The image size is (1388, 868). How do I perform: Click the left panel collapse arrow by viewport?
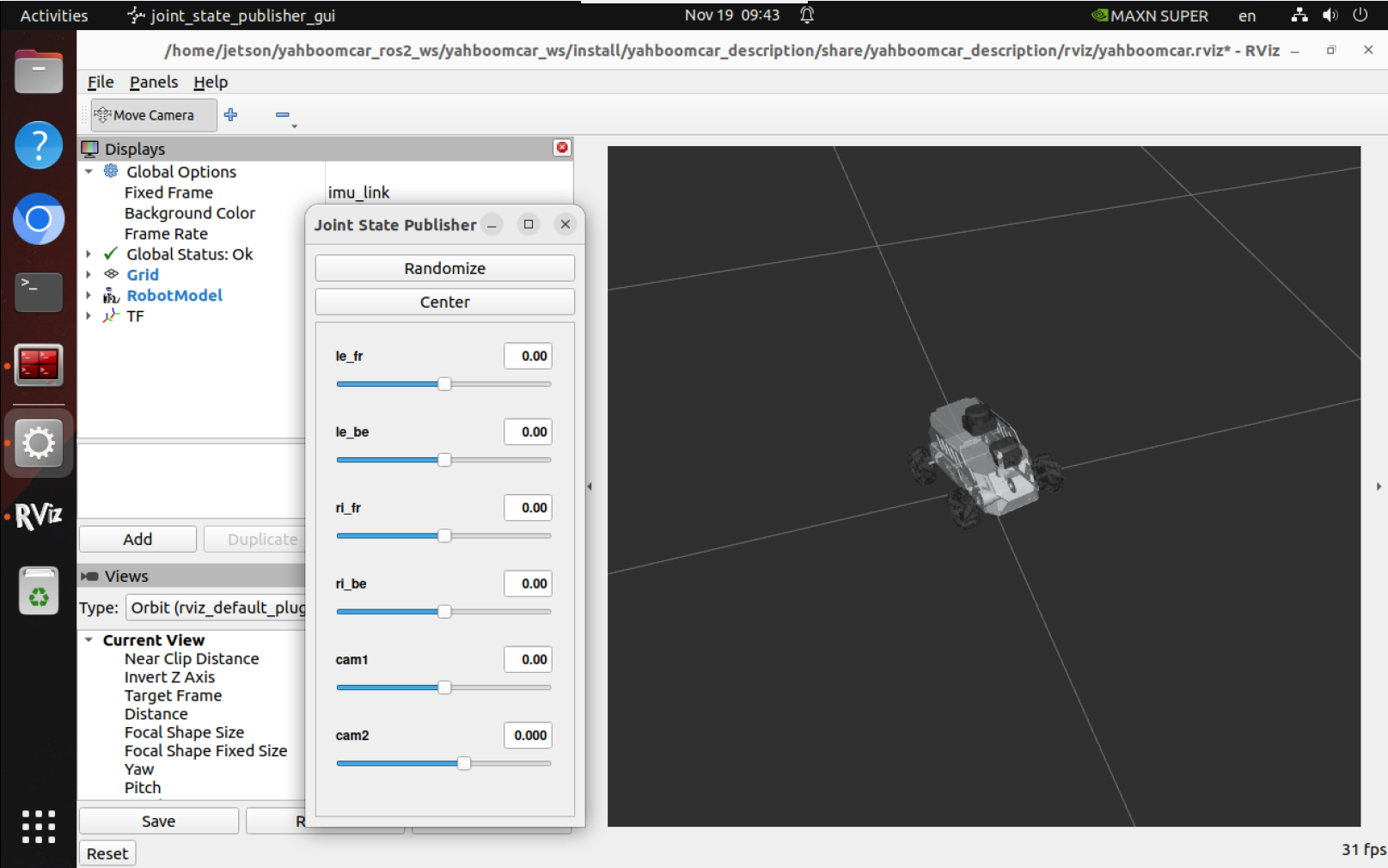click(590, 486)
